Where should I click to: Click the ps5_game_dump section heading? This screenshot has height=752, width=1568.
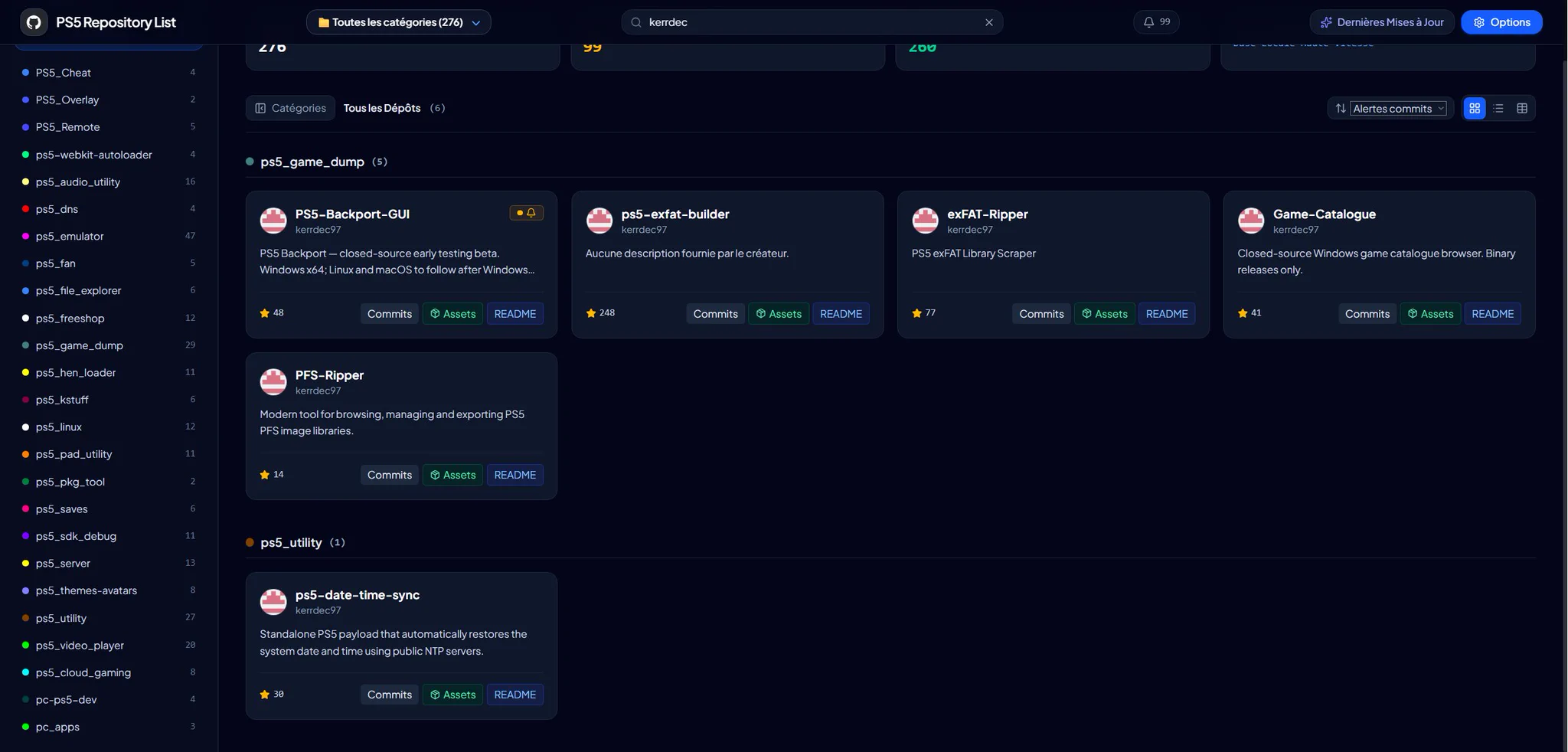[x=312, y=162]
